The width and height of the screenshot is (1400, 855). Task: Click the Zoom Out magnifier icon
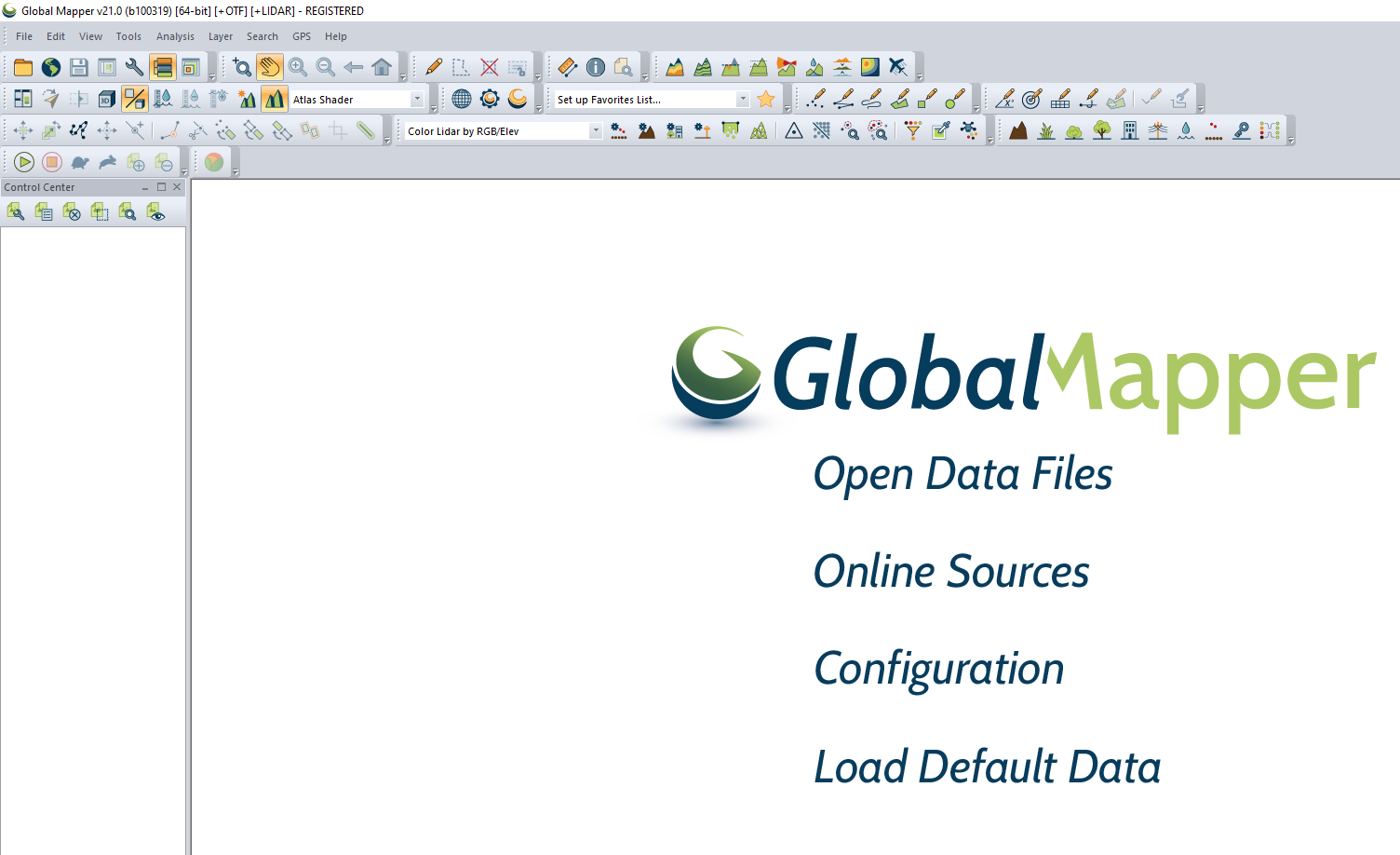[x=326, y=67]
